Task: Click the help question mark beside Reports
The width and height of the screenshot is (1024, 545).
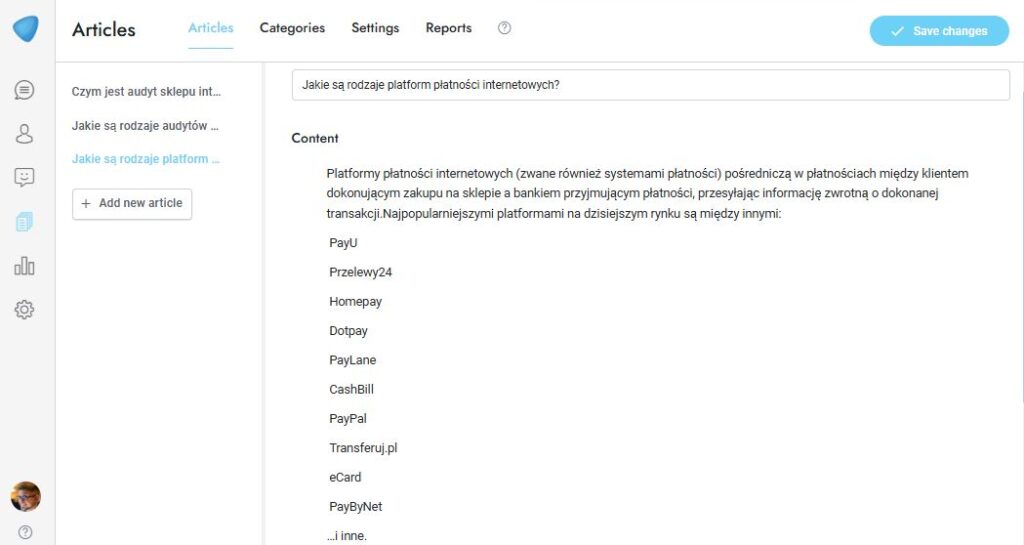Action: (504, 28)
